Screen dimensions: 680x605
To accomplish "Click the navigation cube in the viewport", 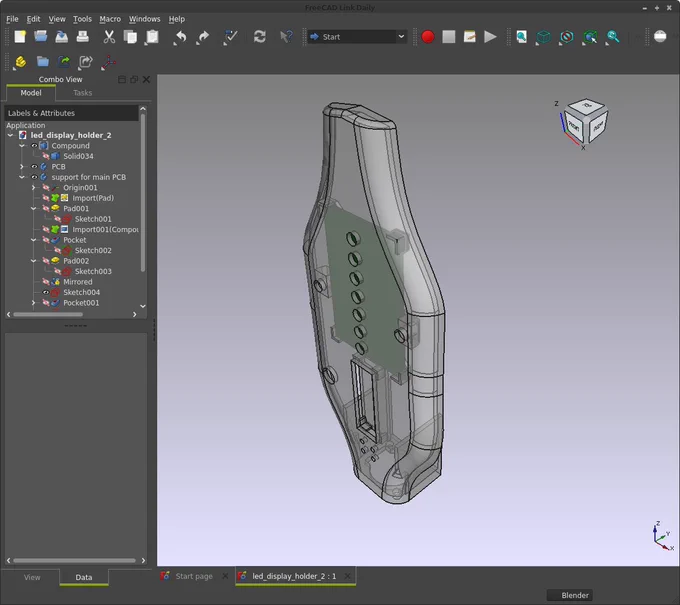I will [x=585, y=121].
